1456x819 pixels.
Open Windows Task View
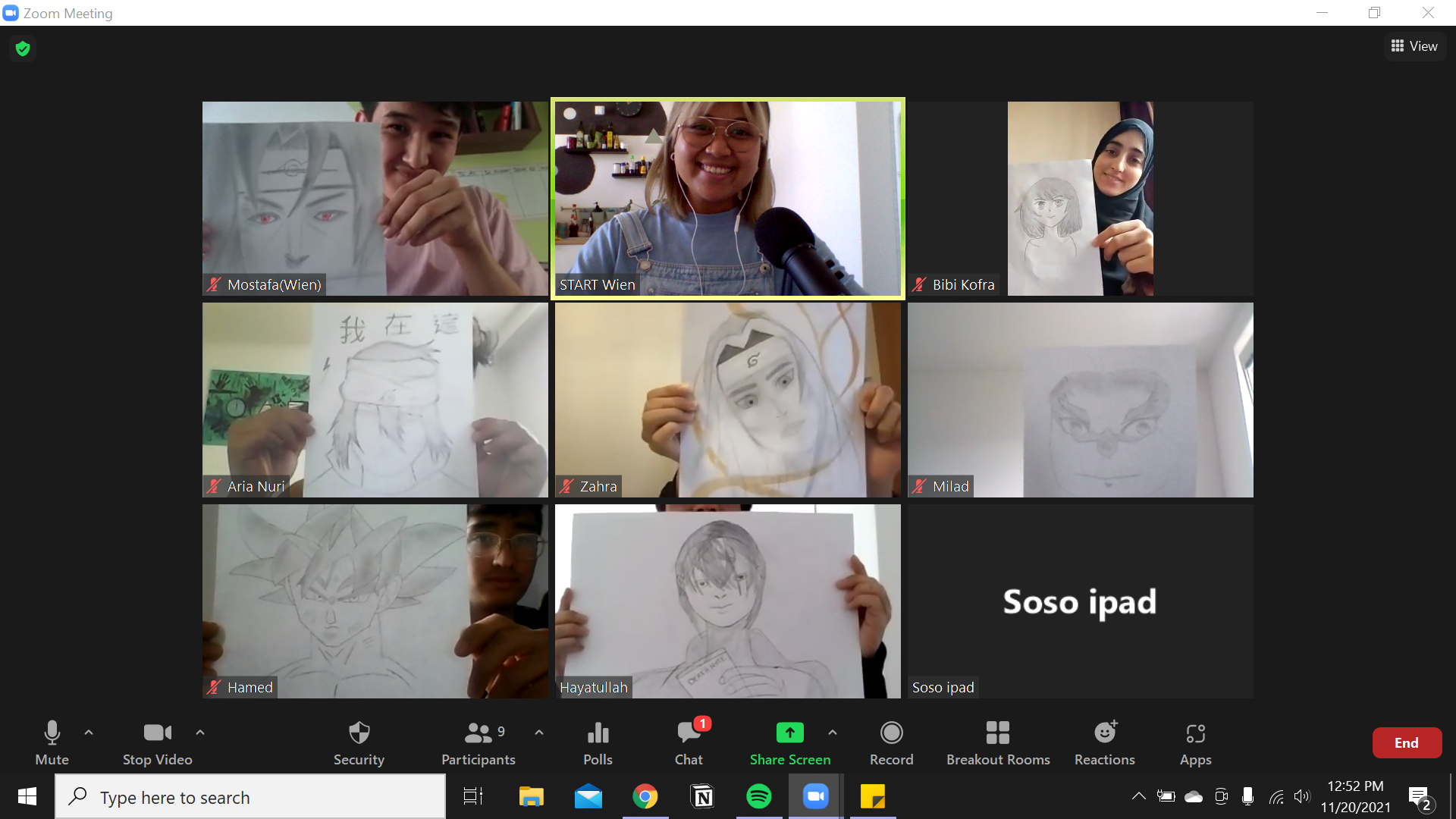click(x=473, y=797)
